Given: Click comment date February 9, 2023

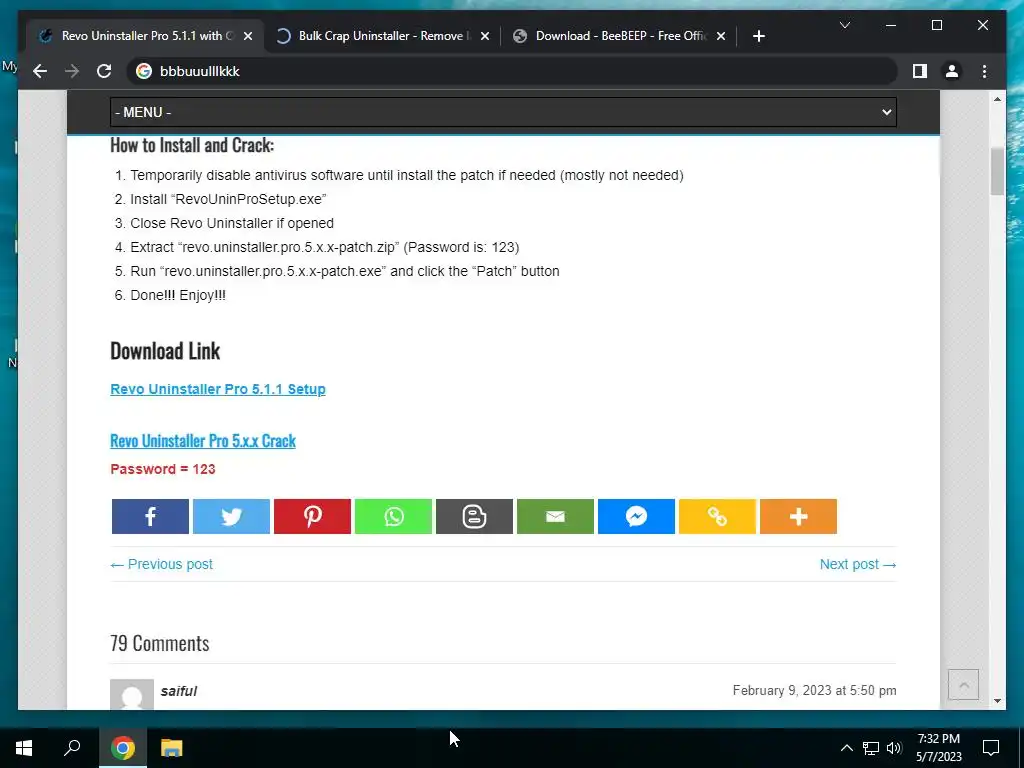Looking at the screenshot, I should pos(814,690).
